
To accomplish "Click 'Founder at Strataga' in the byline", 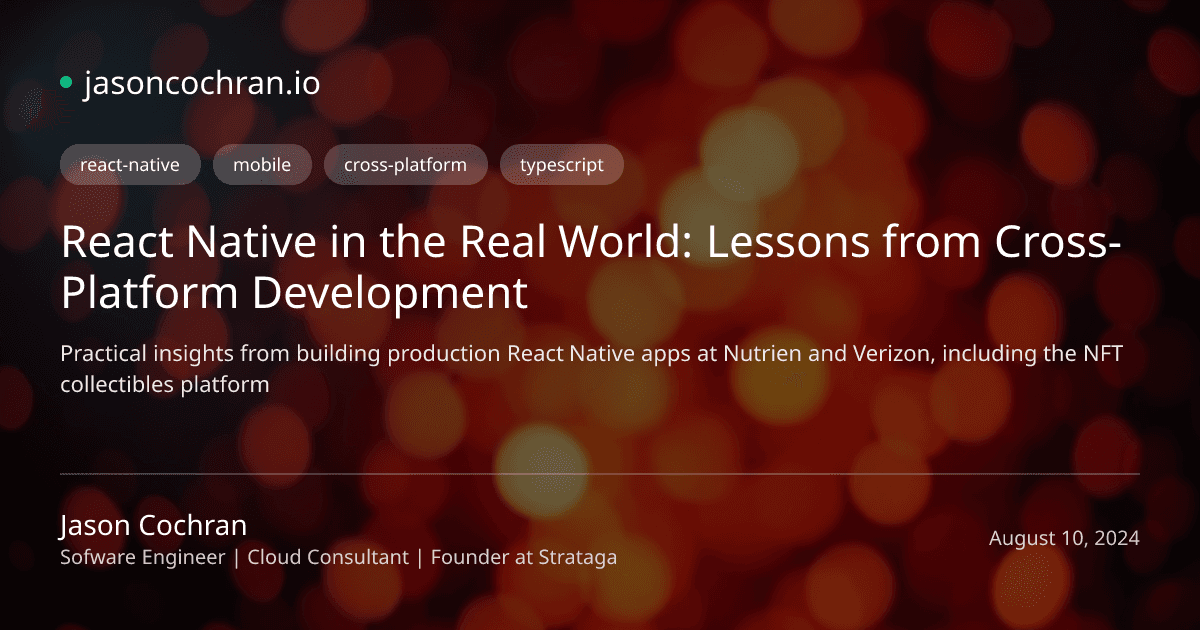I will pos(524,557).
